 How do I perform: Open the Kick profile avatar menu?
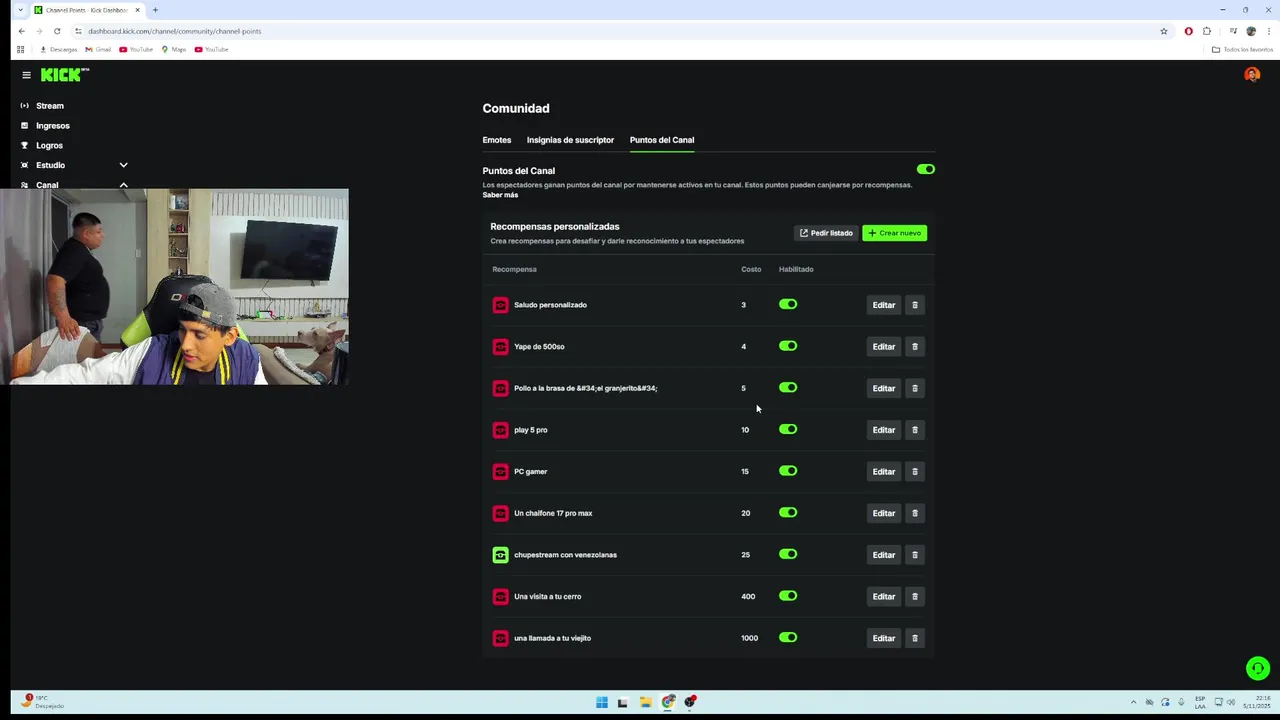(1252, 75)
